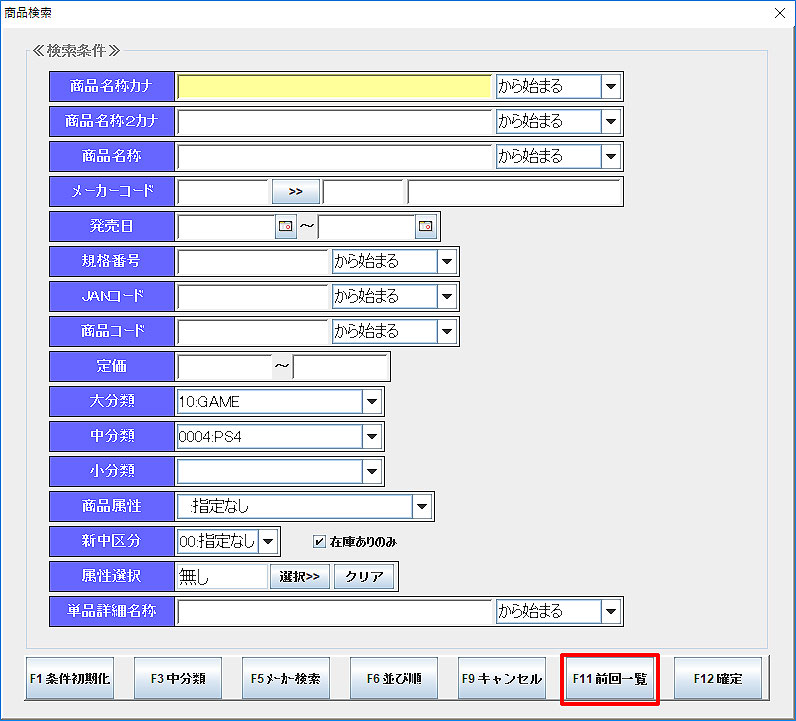Click the 属性選択 選択>> button

point(298,577)
